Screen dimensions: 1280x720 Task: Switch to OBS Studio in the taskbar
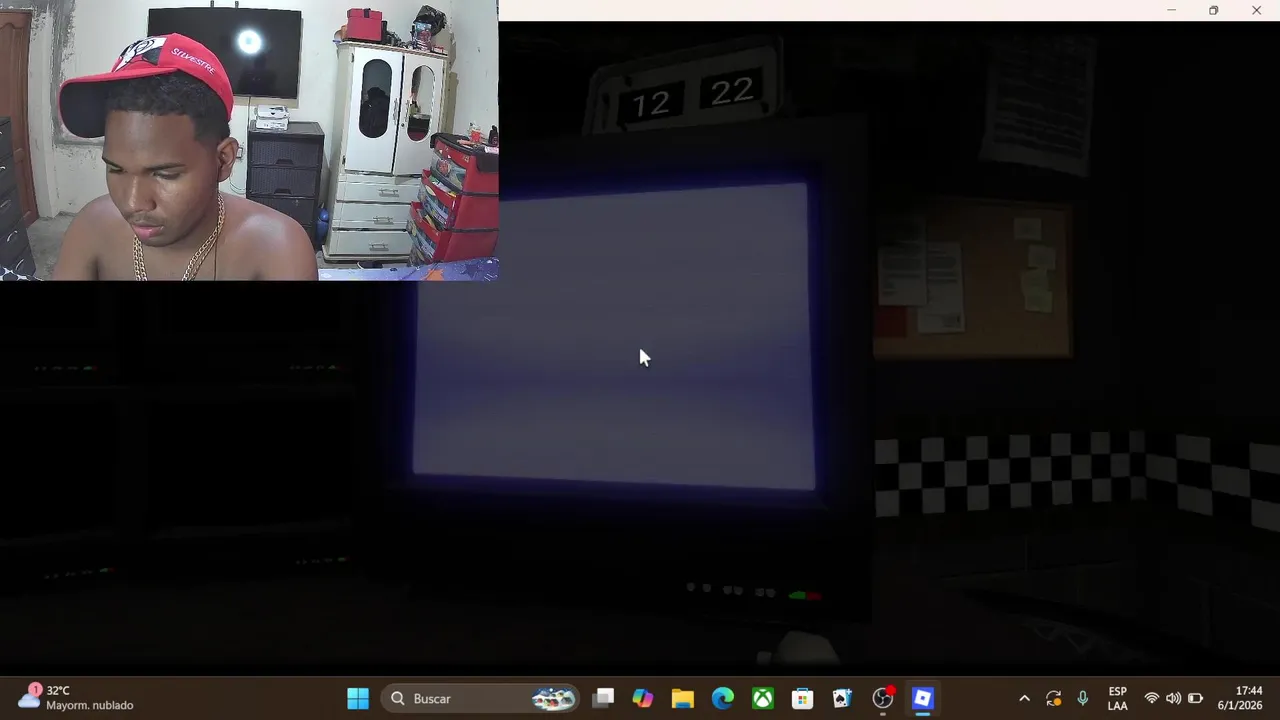(x=883, y=698)
